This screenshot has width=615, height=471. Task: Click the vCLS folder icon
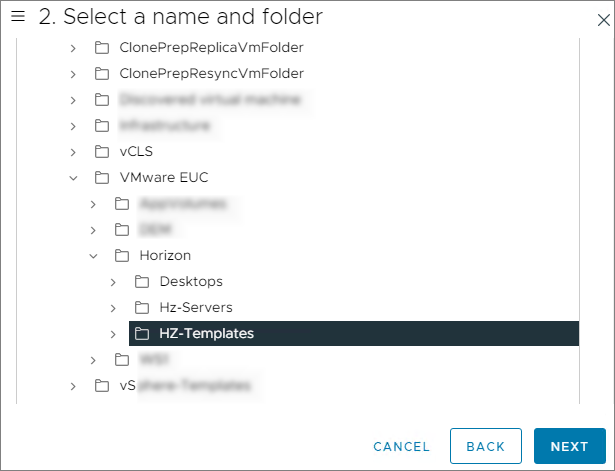[101, 151]
